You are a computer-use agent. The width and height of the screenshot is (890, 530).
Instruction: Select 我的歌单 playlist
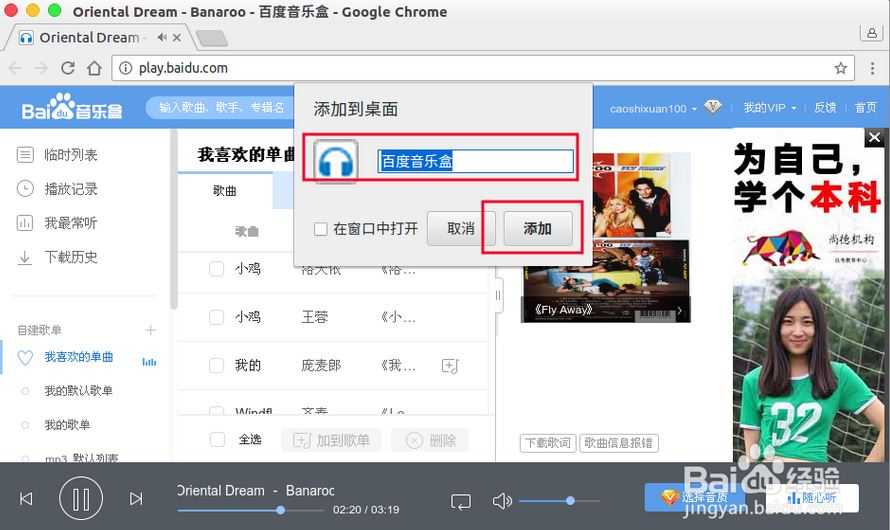pos(67,425)
